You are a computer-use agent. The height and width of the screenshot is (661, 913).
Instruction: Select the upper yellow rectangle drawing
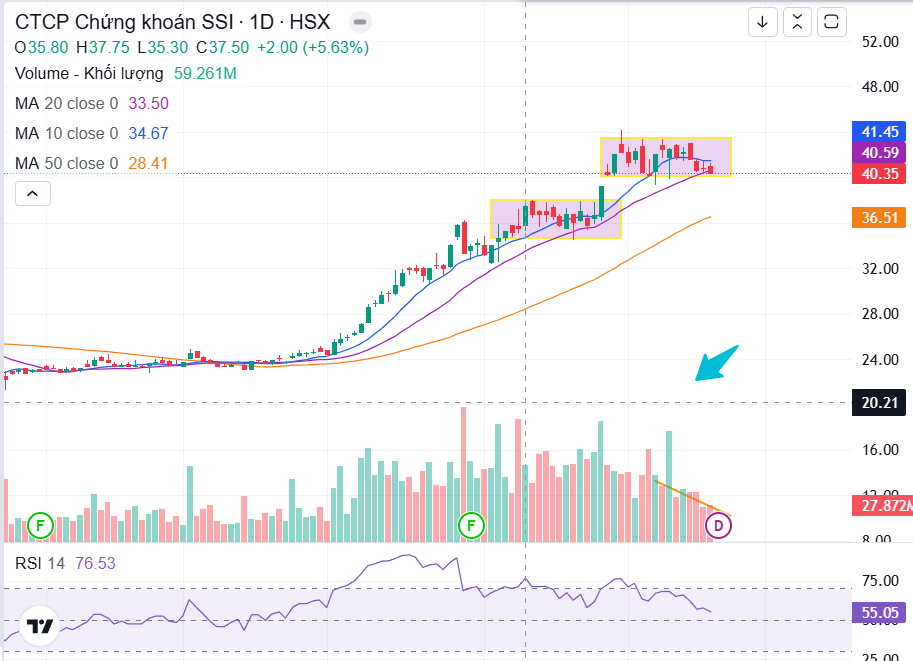tap(665, 138)
